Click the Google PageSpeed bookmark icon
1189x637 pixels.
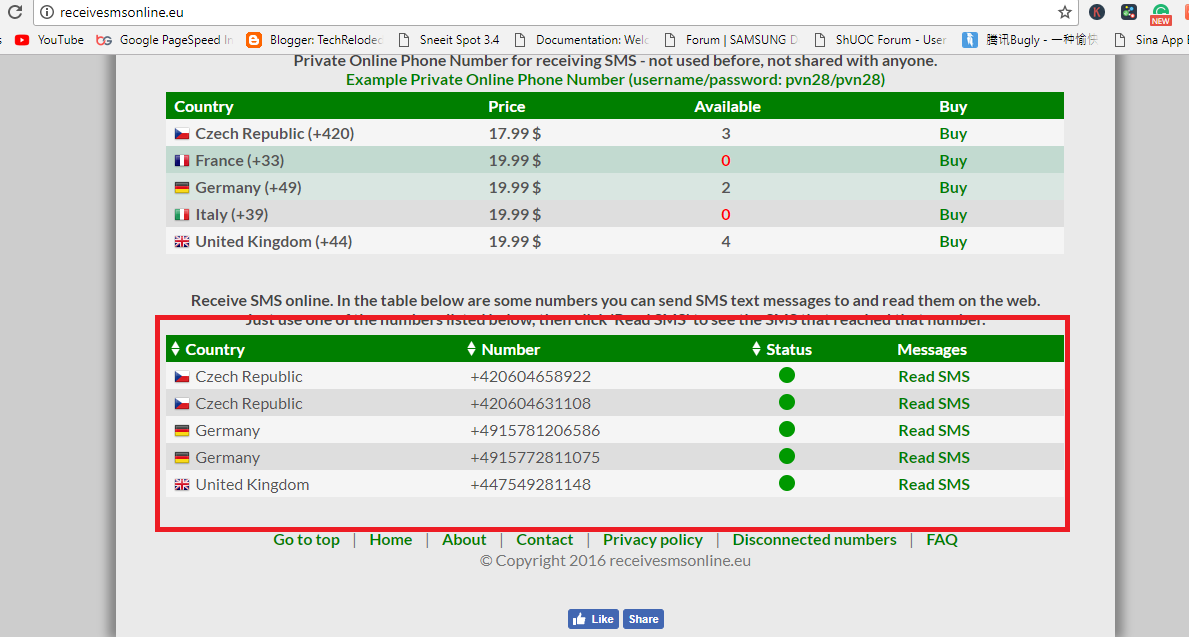click(104, 40)
